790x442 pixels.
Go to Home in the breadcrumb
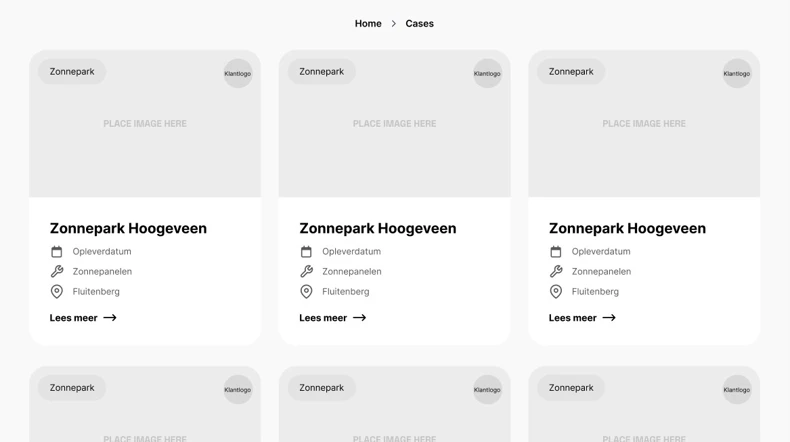point(368,24)
